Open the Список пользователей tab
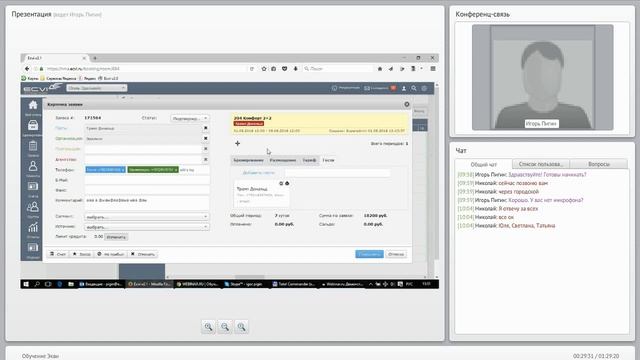 click(541, 164)
